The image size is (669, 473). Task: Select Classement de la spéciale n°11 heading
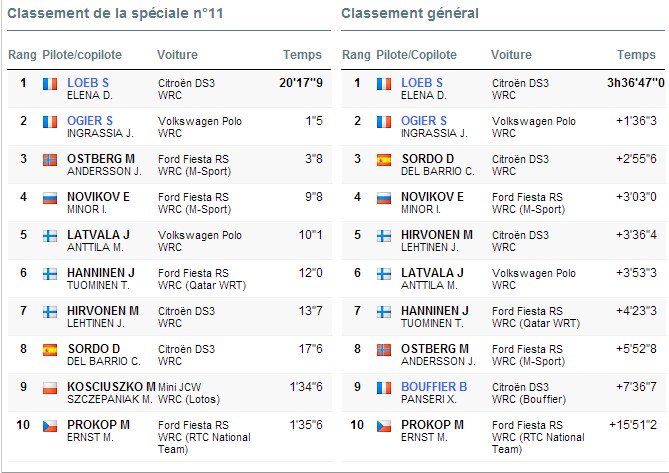tap(116, 13)
